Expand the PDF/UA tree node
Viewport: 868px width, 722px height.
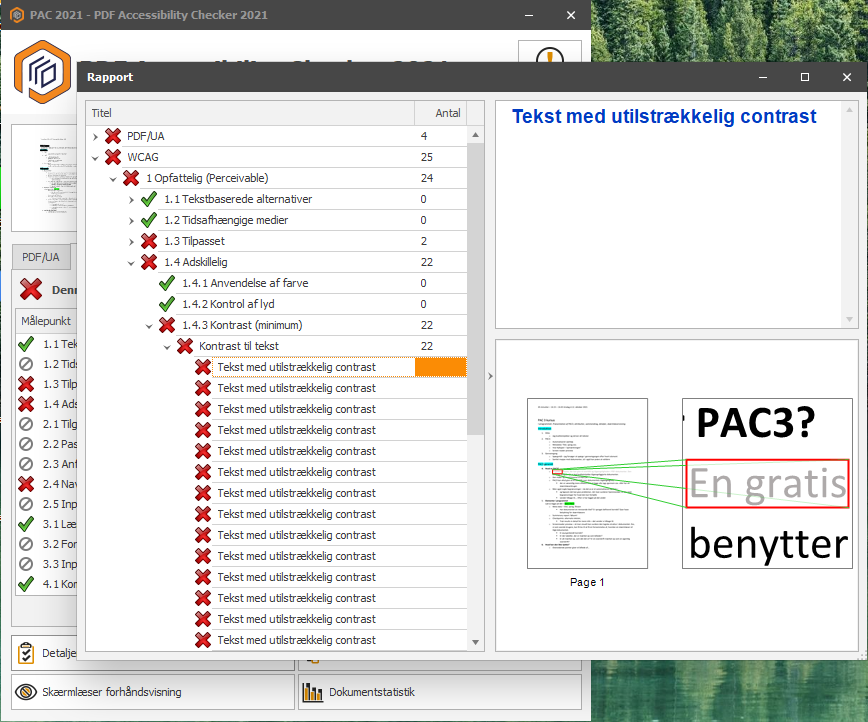pyautogui.click(x=95, y=136)
